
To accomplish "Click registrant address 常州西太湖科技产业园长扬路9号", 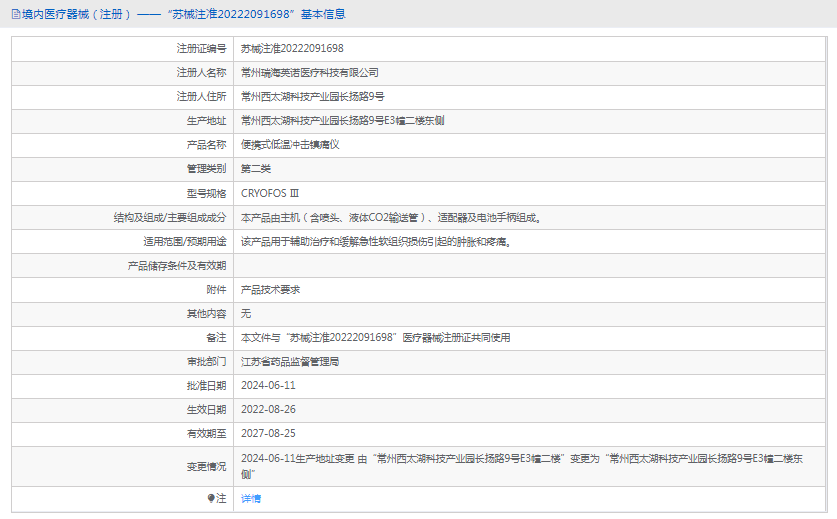I will click(x=312, y=97).
